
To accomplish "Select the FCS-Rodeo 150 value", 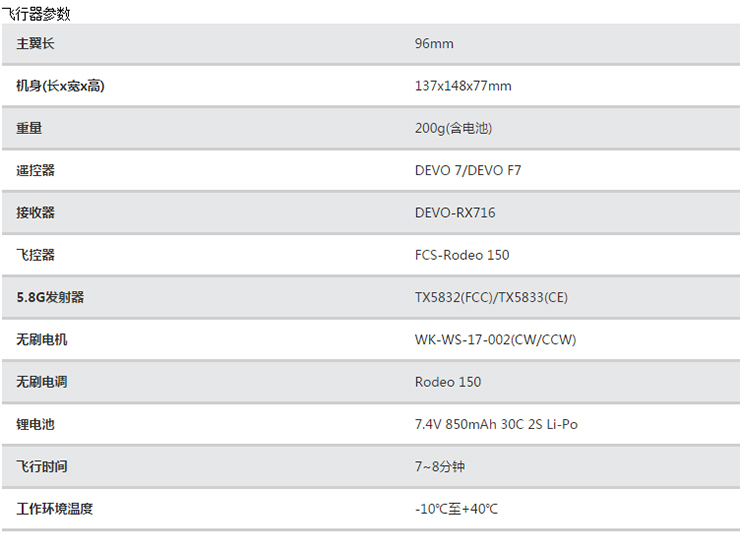I will tap(462, 255).
